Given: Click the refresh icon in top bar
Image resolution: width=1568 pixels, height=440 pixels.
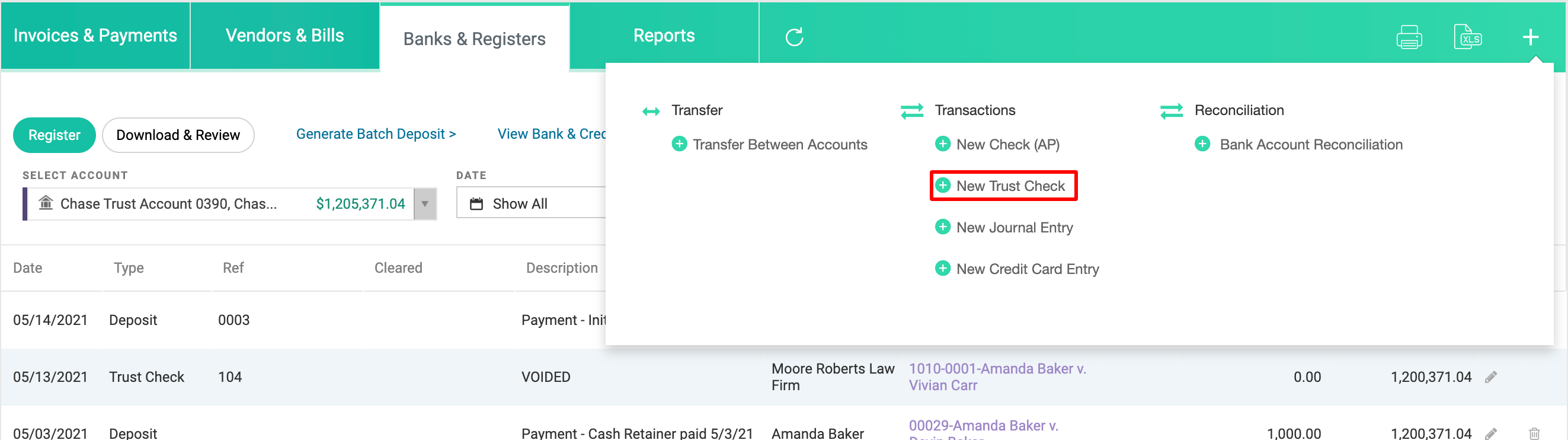Looking at the screenshot, I should [794, 37].
